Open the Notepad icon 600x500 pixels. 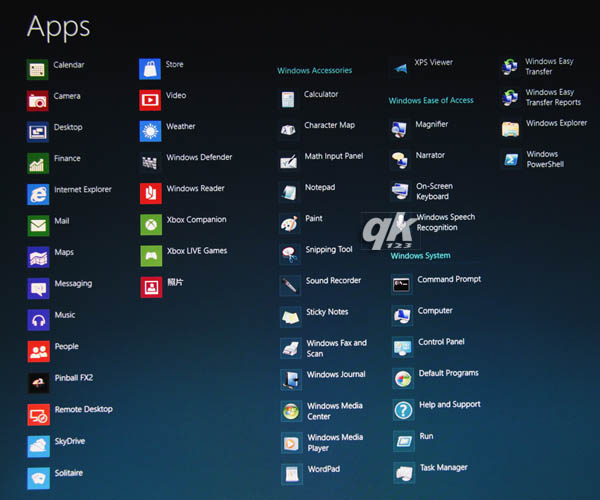tap(289, 192)
